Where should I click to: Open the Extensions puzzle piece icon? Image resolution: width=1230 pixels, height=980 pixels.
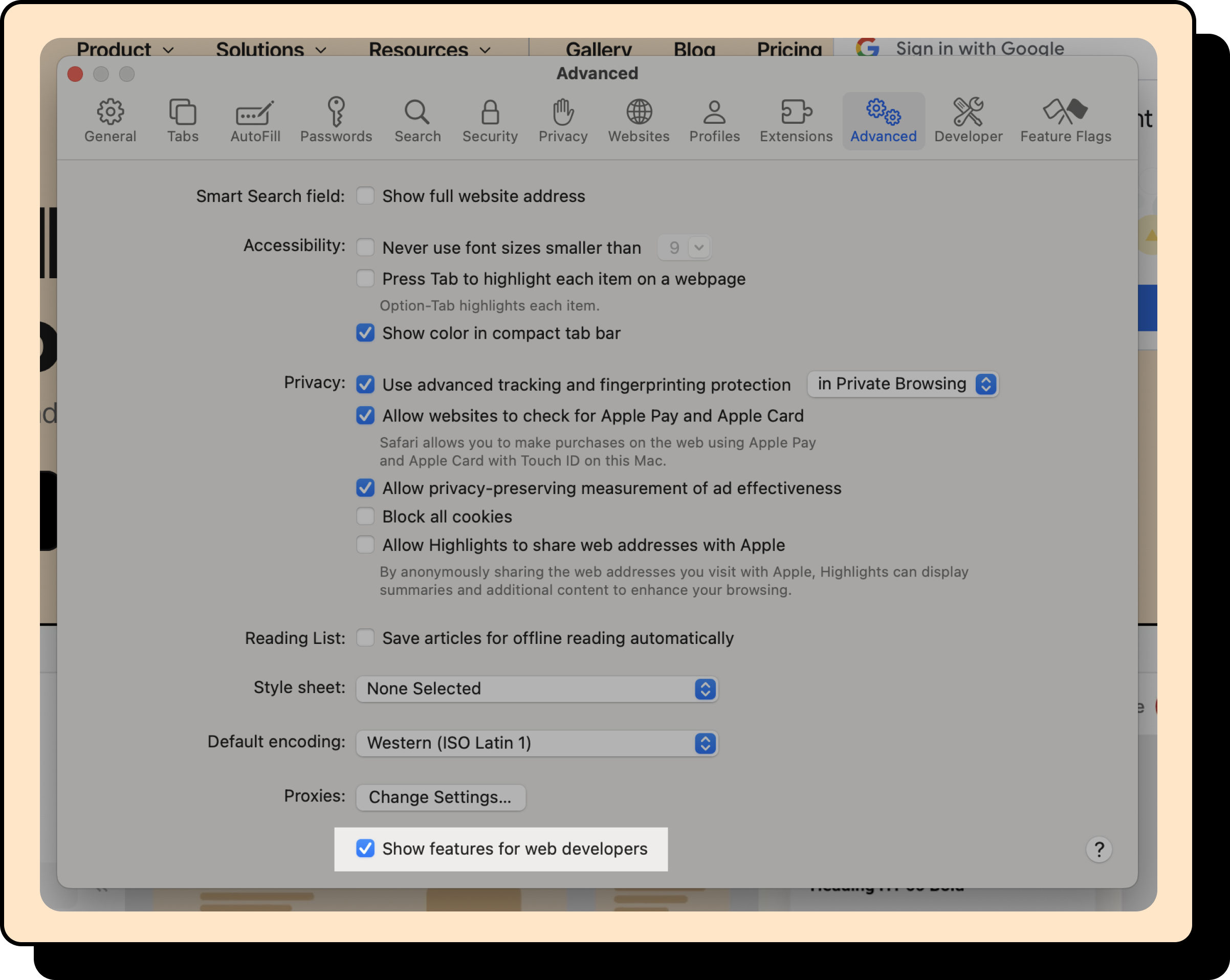(x=796, y=112)
